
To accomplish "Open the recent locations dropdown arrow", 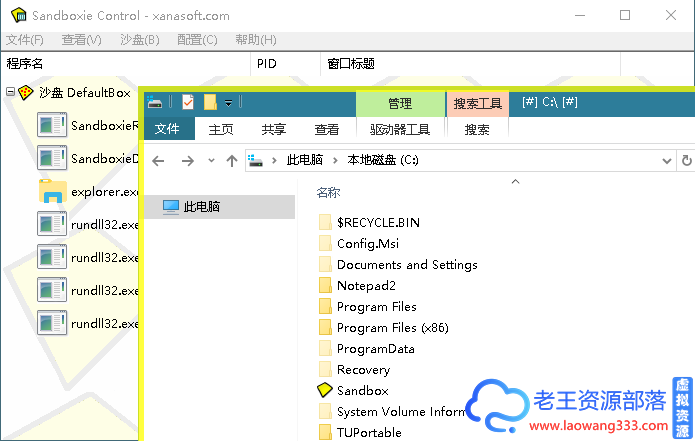I will tap(211, 160).
